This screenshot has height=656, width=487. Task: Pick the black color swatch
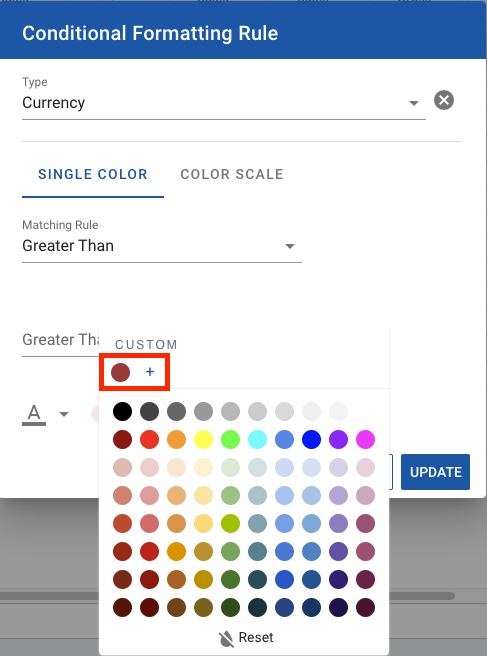(x=122, y=412)
